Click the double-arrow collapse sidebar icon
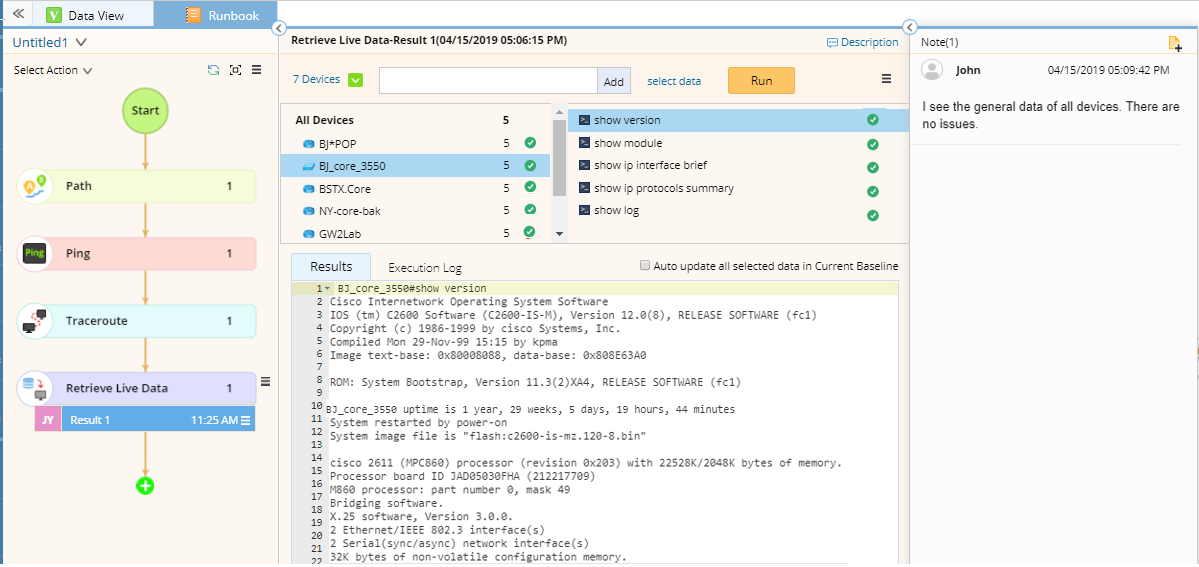The height and width of the screenshot is (567, 1199). point(17,14)
